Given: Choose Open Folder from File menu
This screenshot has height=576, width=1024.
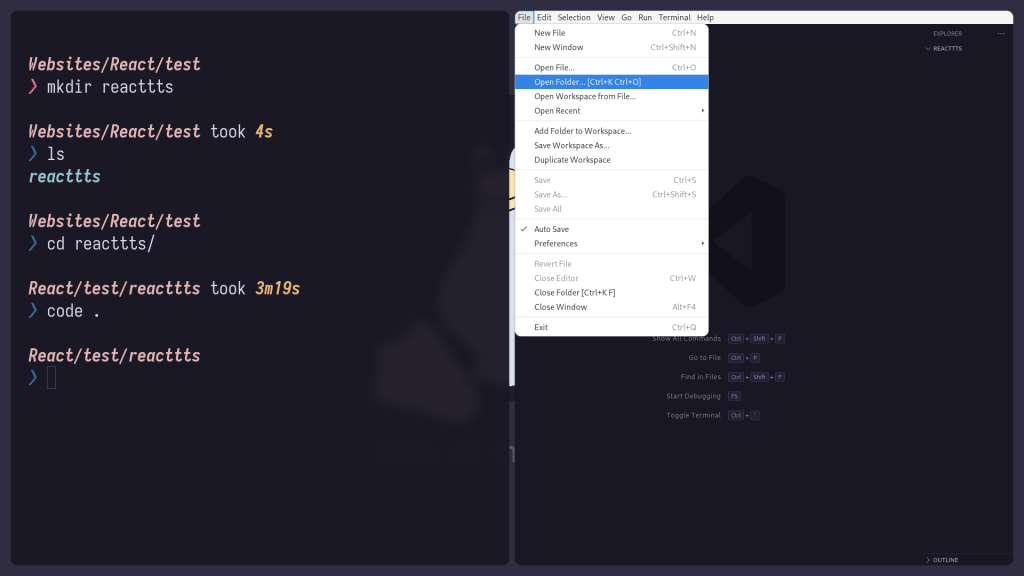Looking at the screenshot, I should click(x=587, y=82).
